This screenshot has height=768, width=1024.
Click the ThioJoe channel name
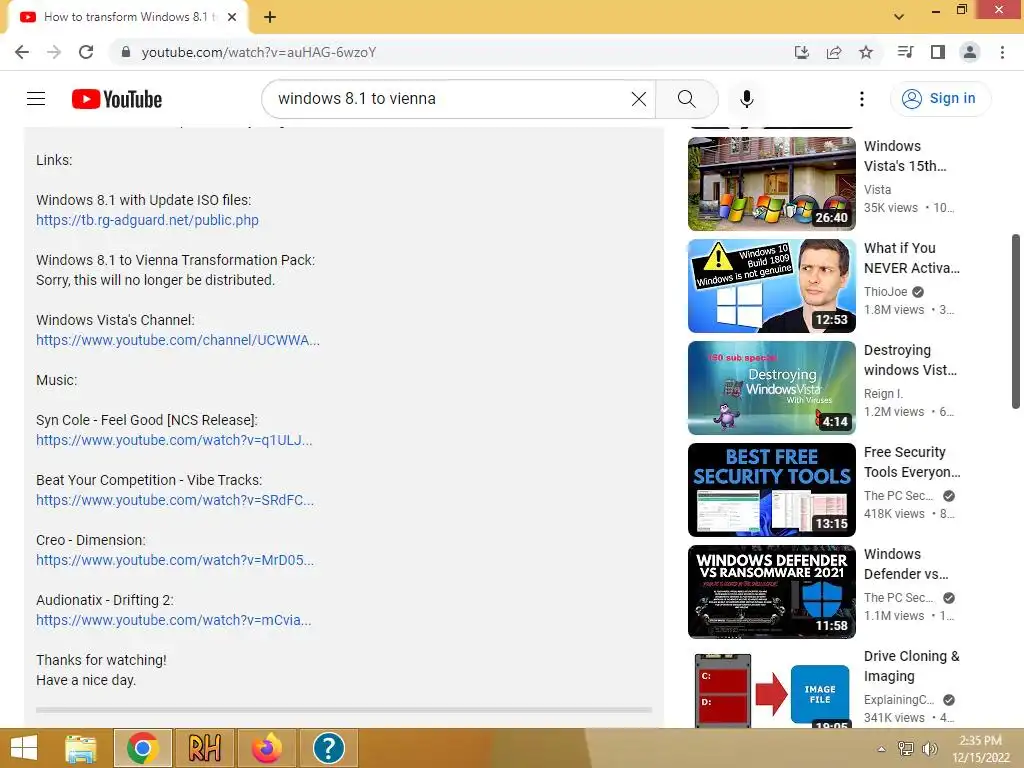[886, 292]
